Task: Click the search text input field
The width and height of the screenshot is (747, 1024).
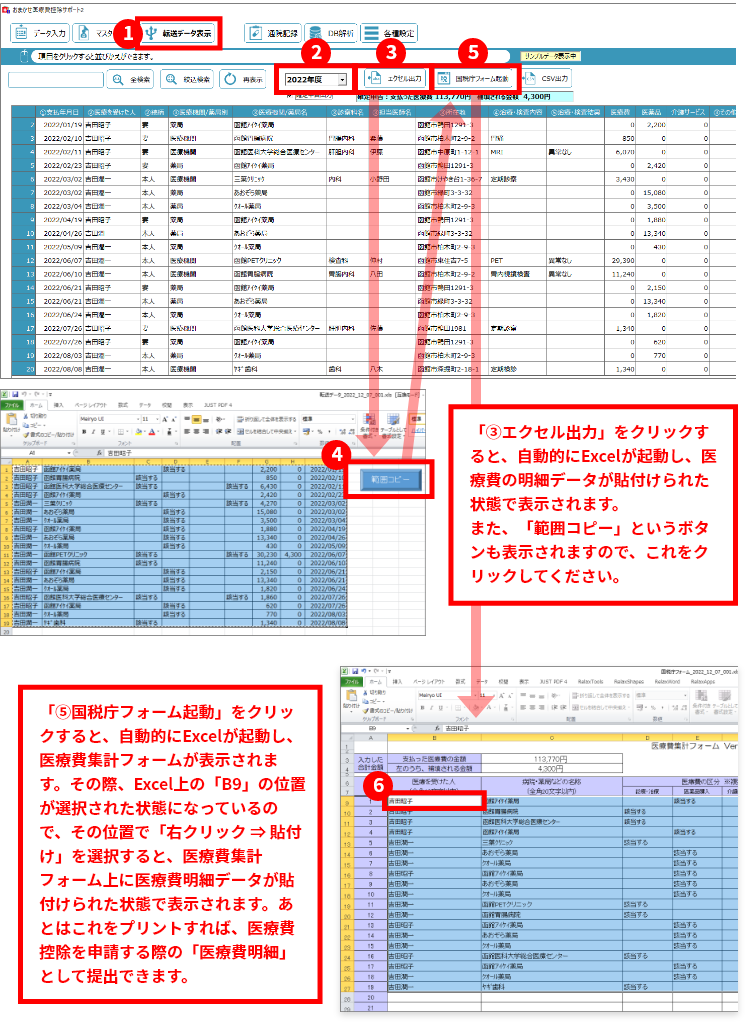Action: (54, 79)
